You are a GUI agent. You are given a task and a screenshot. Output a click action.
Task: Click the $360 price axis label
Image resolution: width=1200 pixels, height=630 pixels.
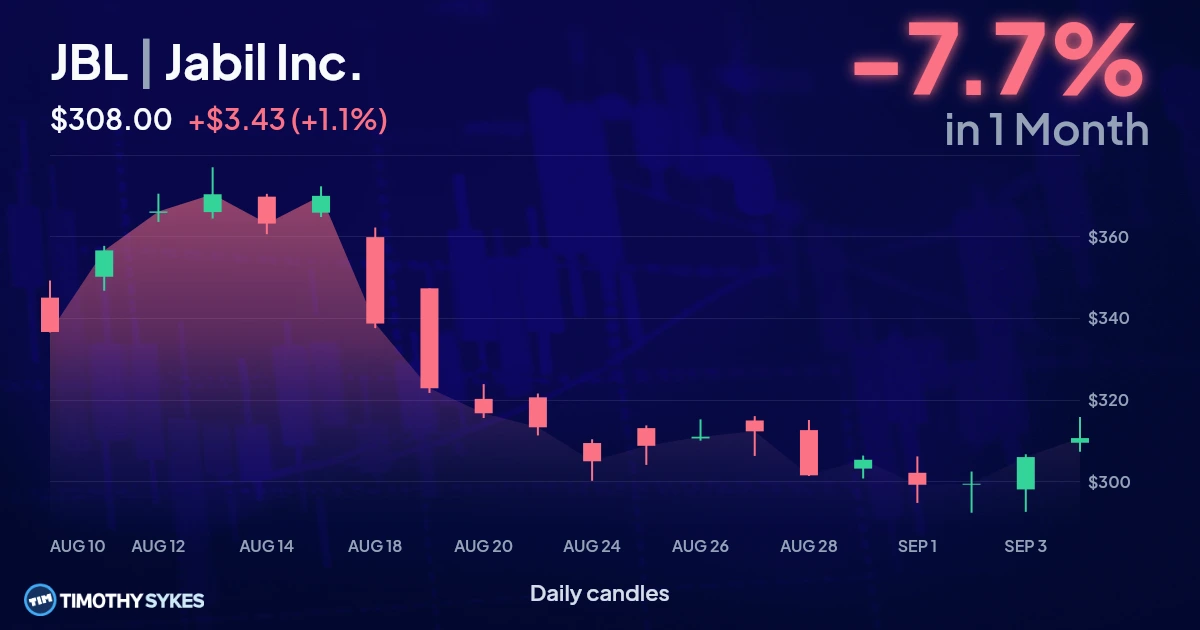coord(1107,238)
